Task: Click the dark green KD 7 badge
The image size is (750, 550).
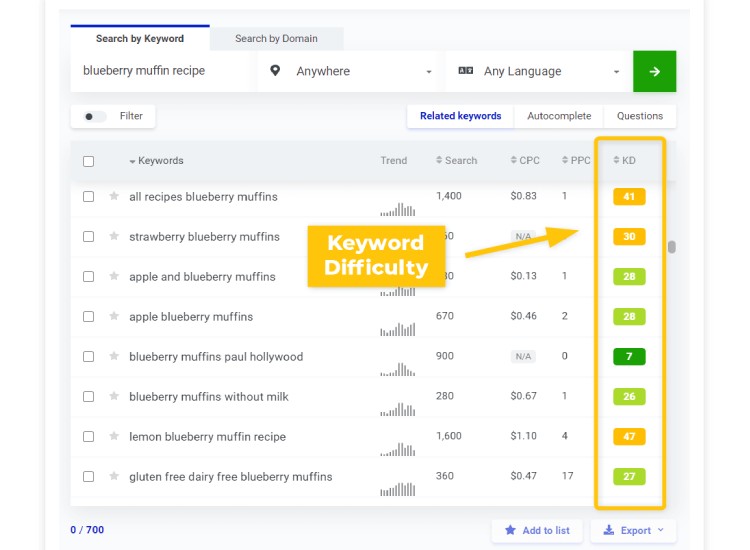Action: pos(629,356)
